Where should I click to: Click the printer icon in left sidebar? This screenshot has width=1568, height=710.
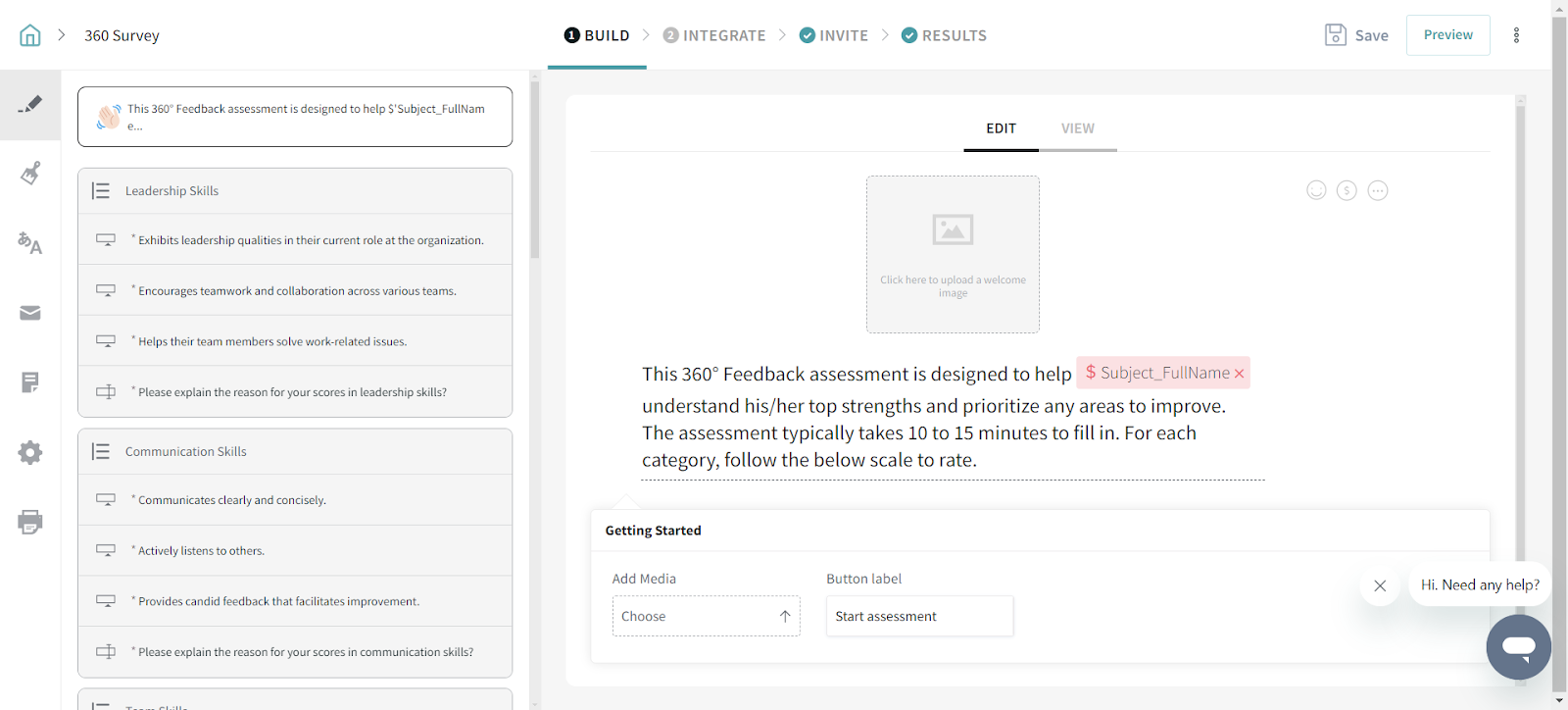(30, 522)
